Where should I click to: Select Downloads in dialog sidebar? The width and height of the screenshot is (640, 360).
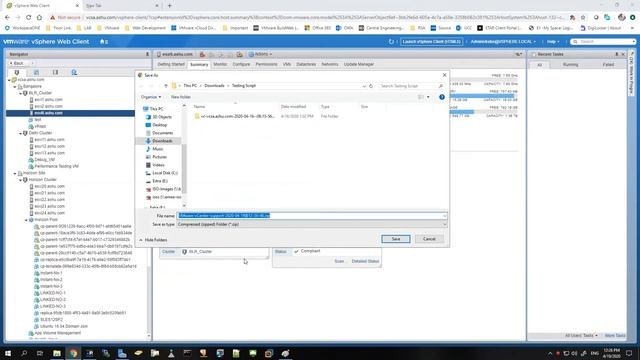[x=162, y=141]
